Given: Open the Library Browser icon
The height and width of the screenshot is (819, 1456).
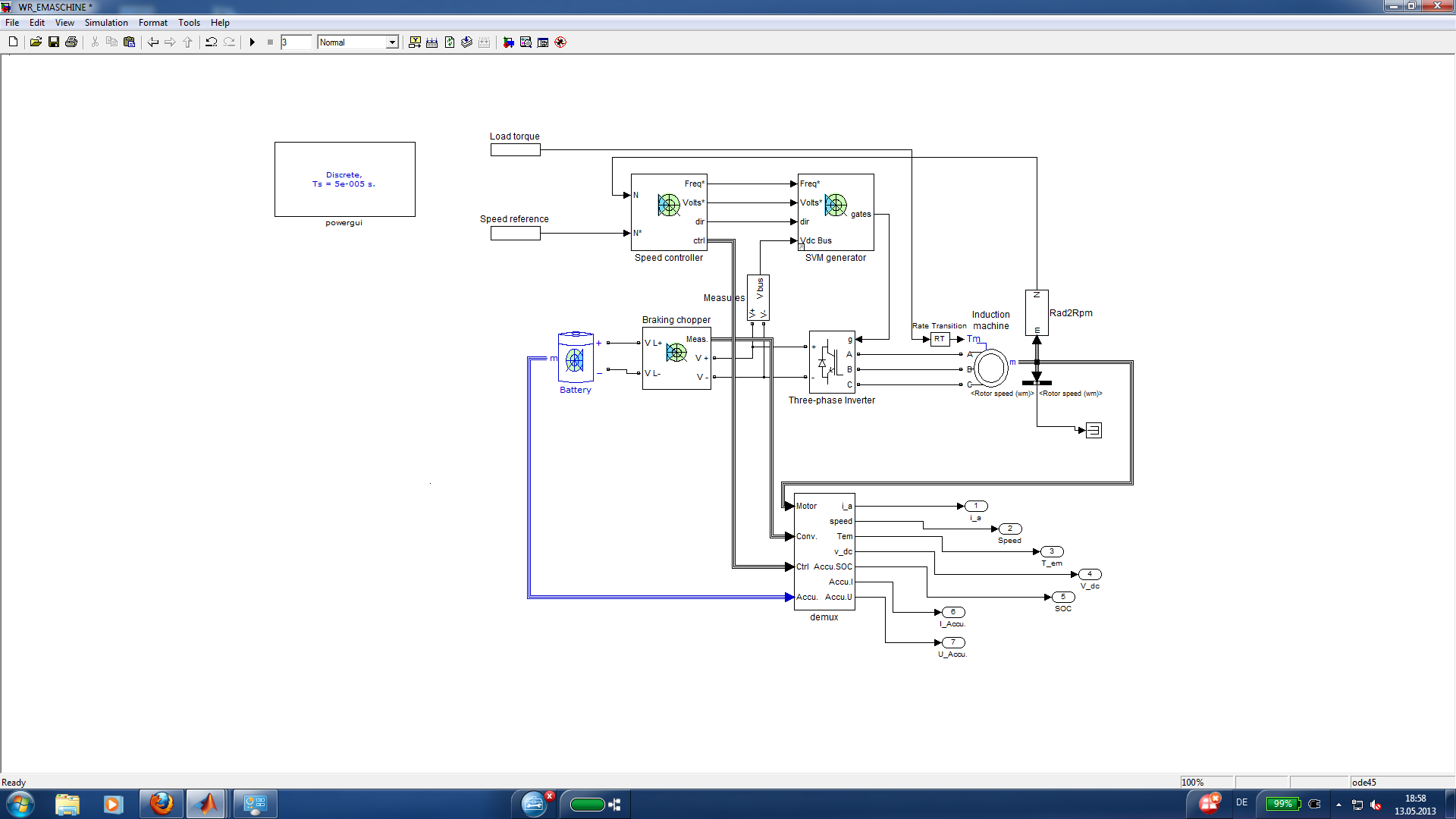Looking at the screenshot, I should pos(508,42).
